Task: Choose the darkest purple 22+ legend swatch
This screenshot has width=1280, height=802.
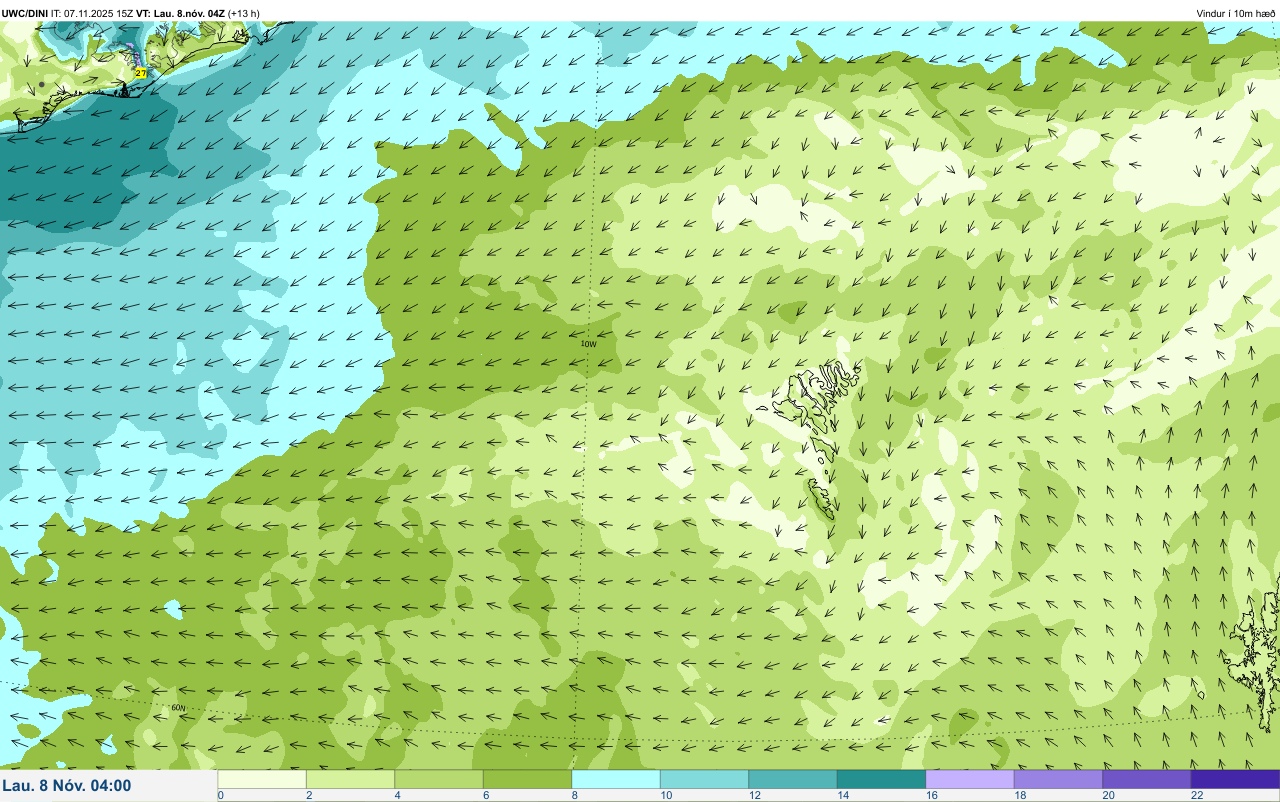Action: click(1235, 779)
